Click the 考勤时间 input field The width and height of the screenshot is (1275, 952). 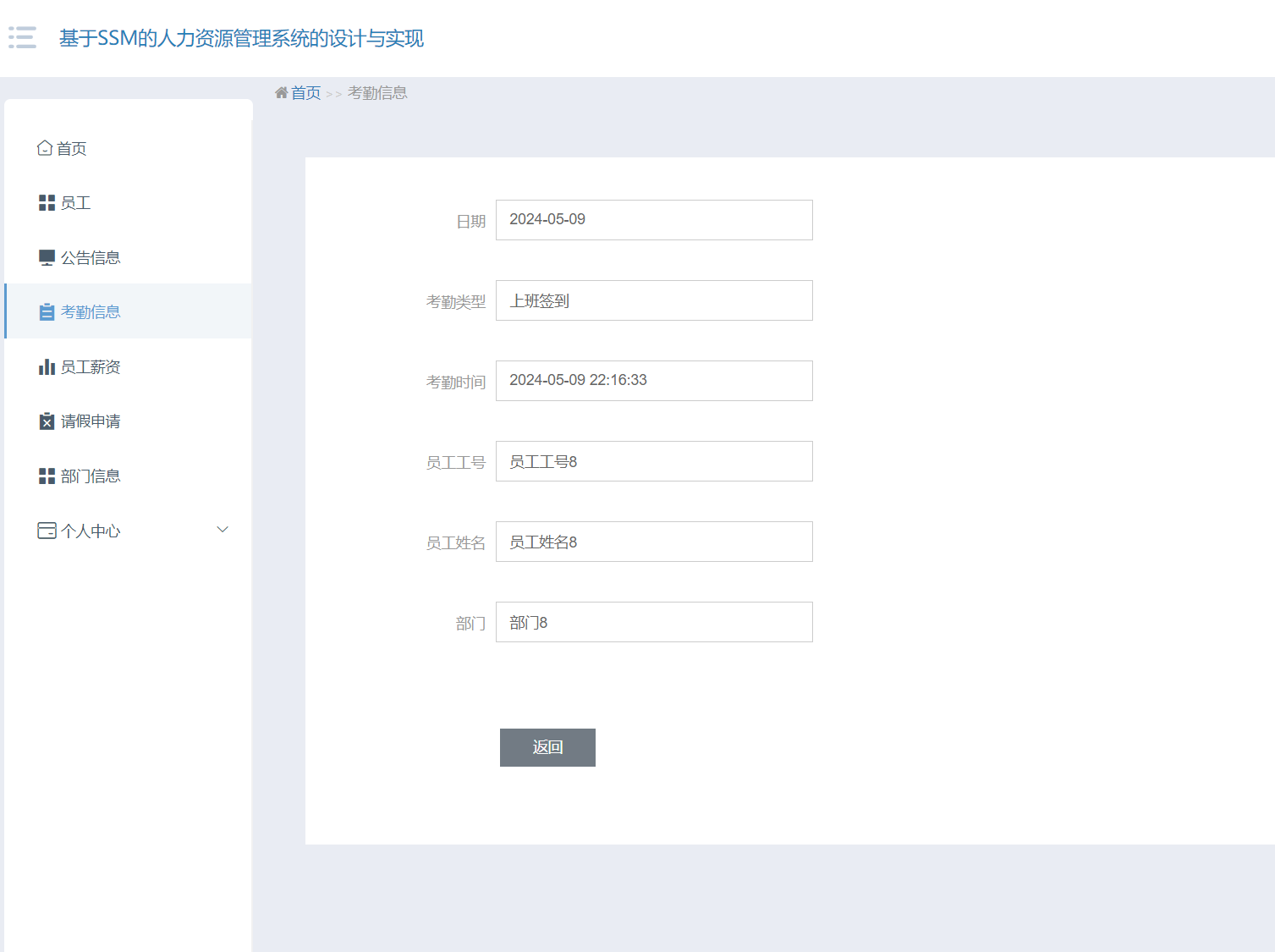pos(653,381)
